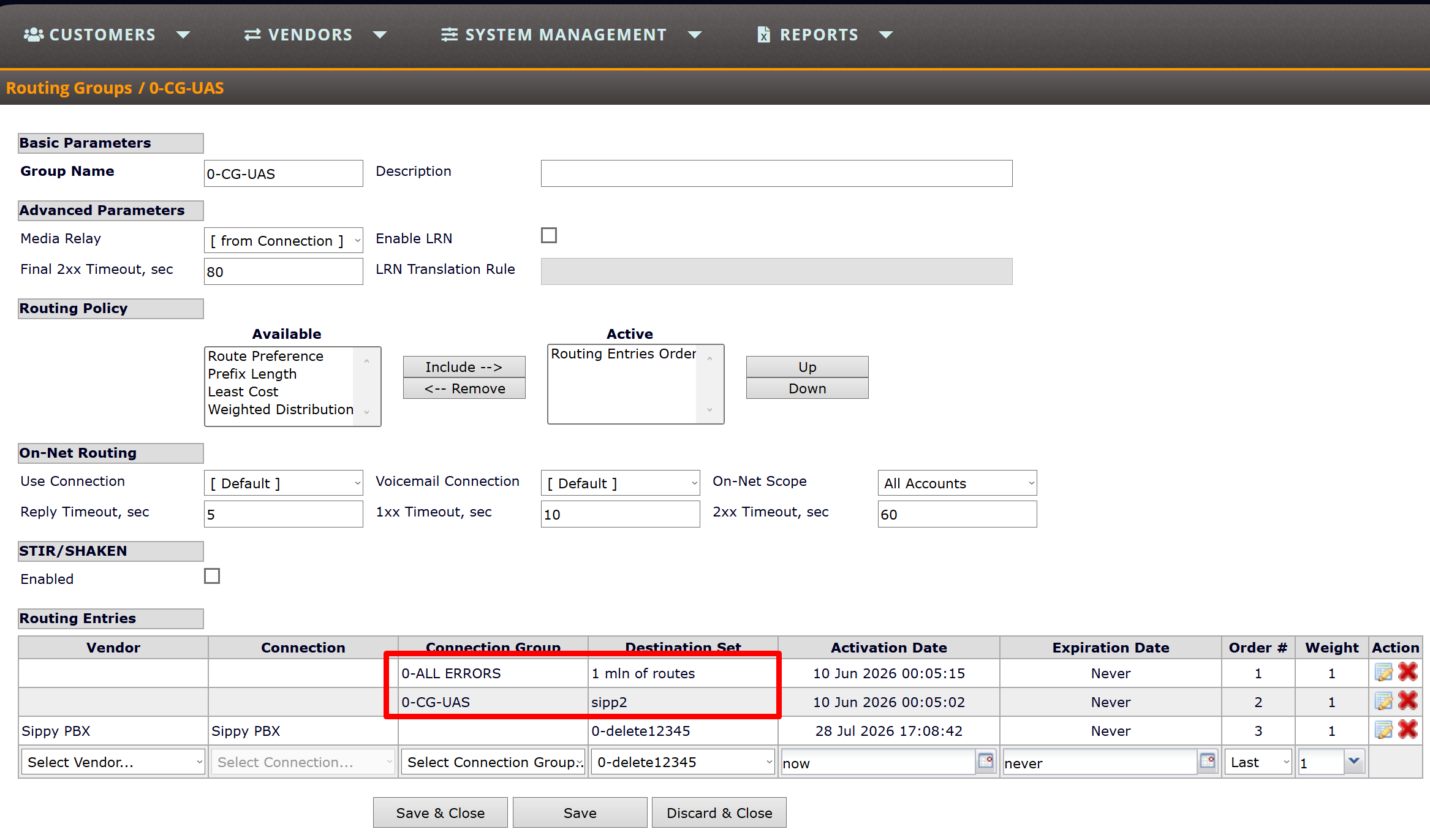This screenshot has width=1430, height=840.
Task: Click the activation date 'now' field
Action: [878, 763]
